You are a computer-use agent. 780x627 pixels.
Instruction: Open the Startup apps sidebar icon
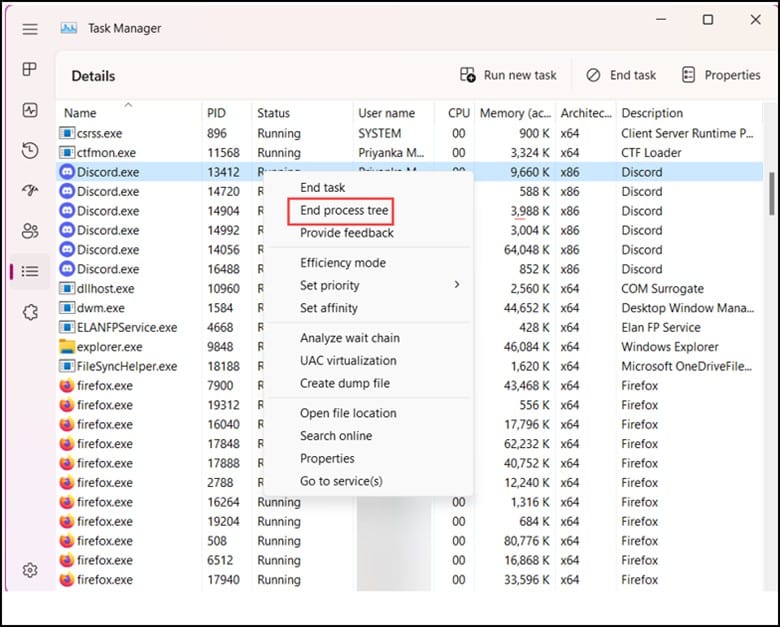tap(30, 191)
